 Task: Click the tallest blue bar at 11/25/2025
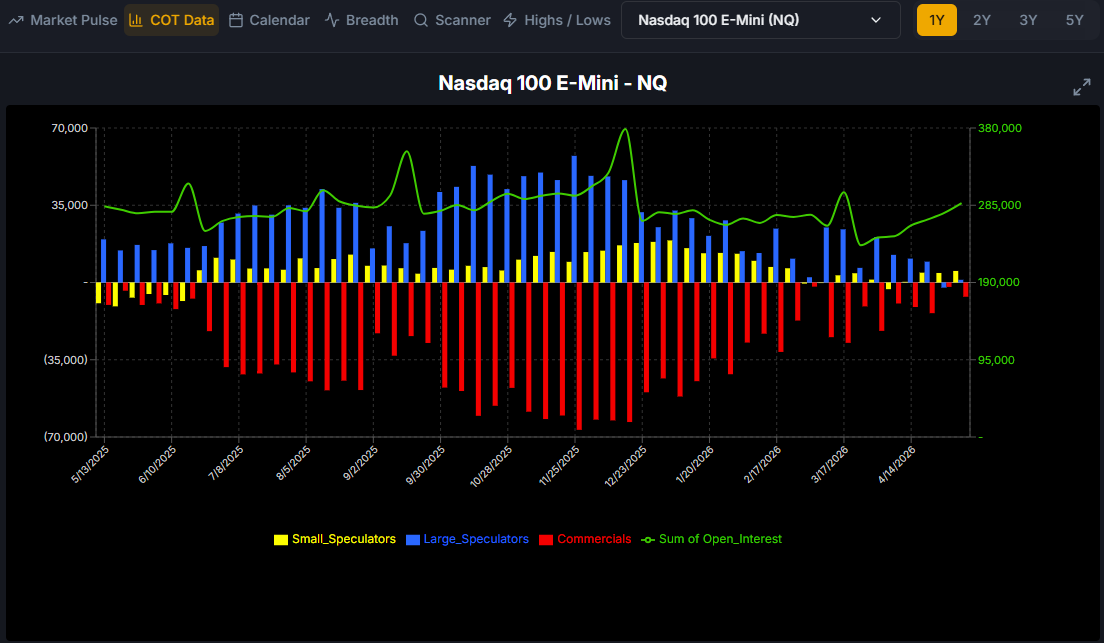pyautogui.click(x=575, y=219)
